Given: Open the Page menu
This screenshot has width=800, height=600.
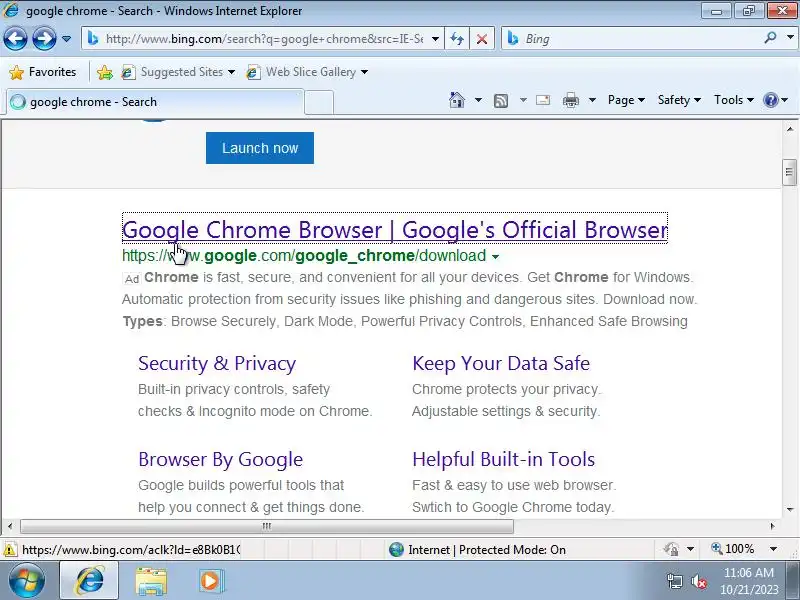Looking at the screenshot, I should click(626, 100).
